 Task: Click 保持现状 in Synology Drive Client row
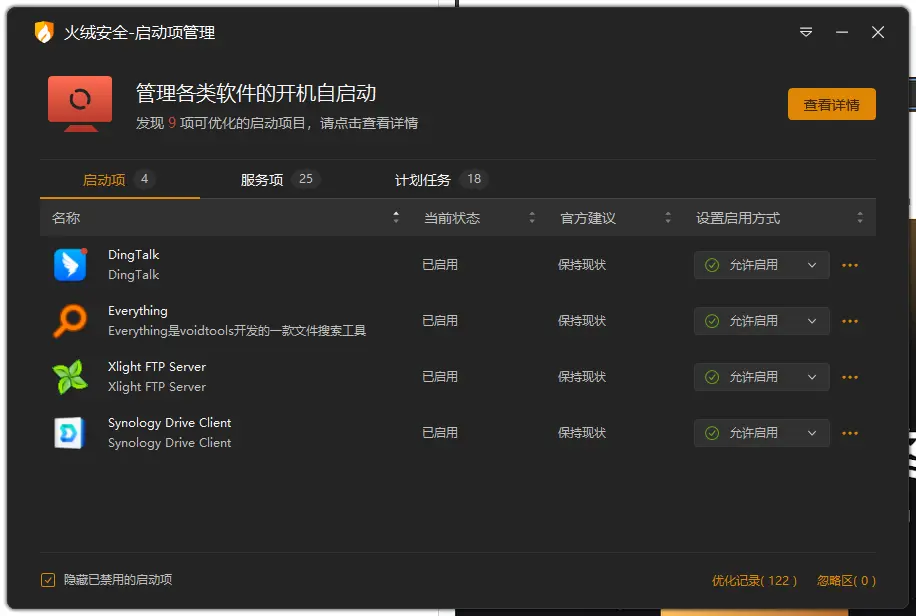[x=582, y=433]
